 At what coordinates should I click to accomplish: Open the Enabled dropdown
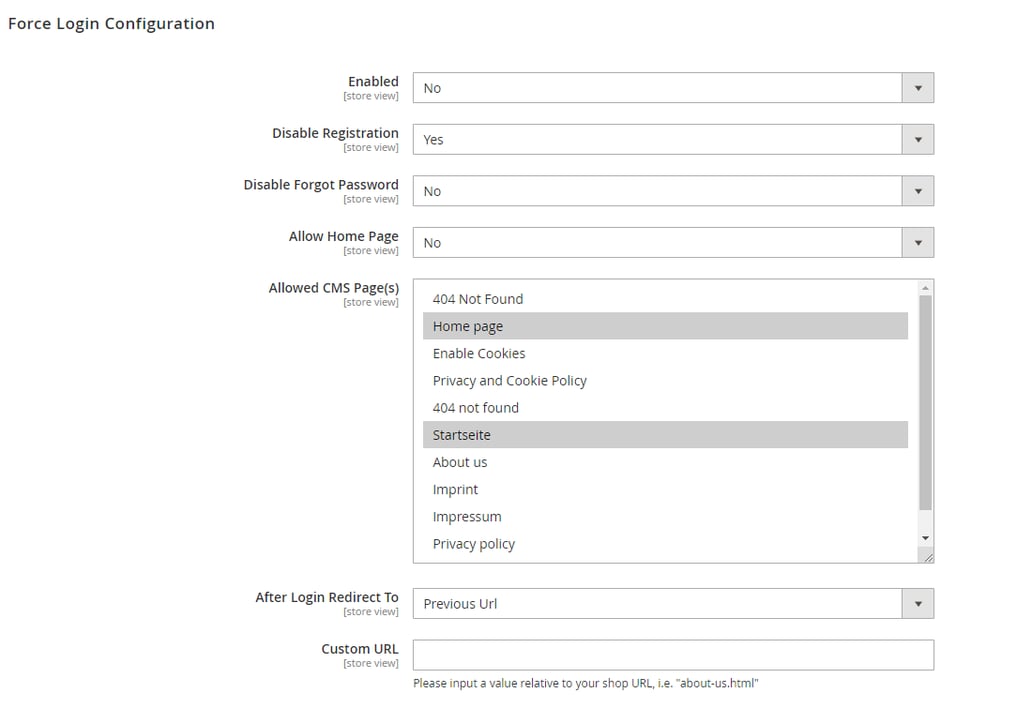[x=917, y=87]
